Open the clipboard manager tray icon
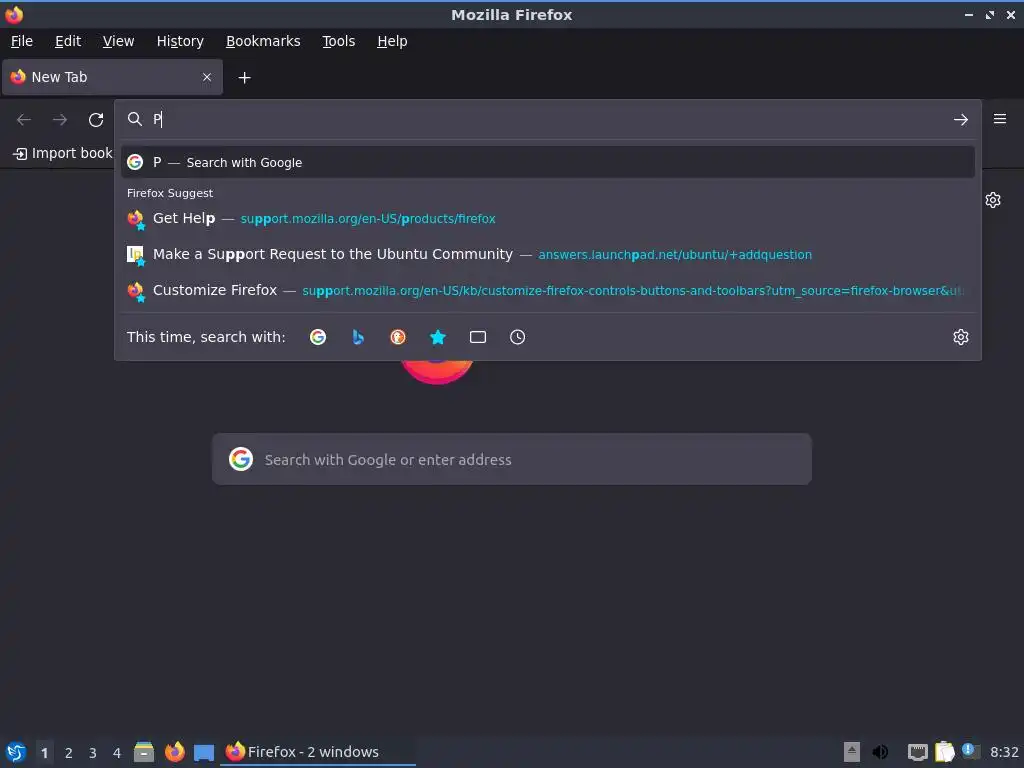 click(x=944, y=752)
